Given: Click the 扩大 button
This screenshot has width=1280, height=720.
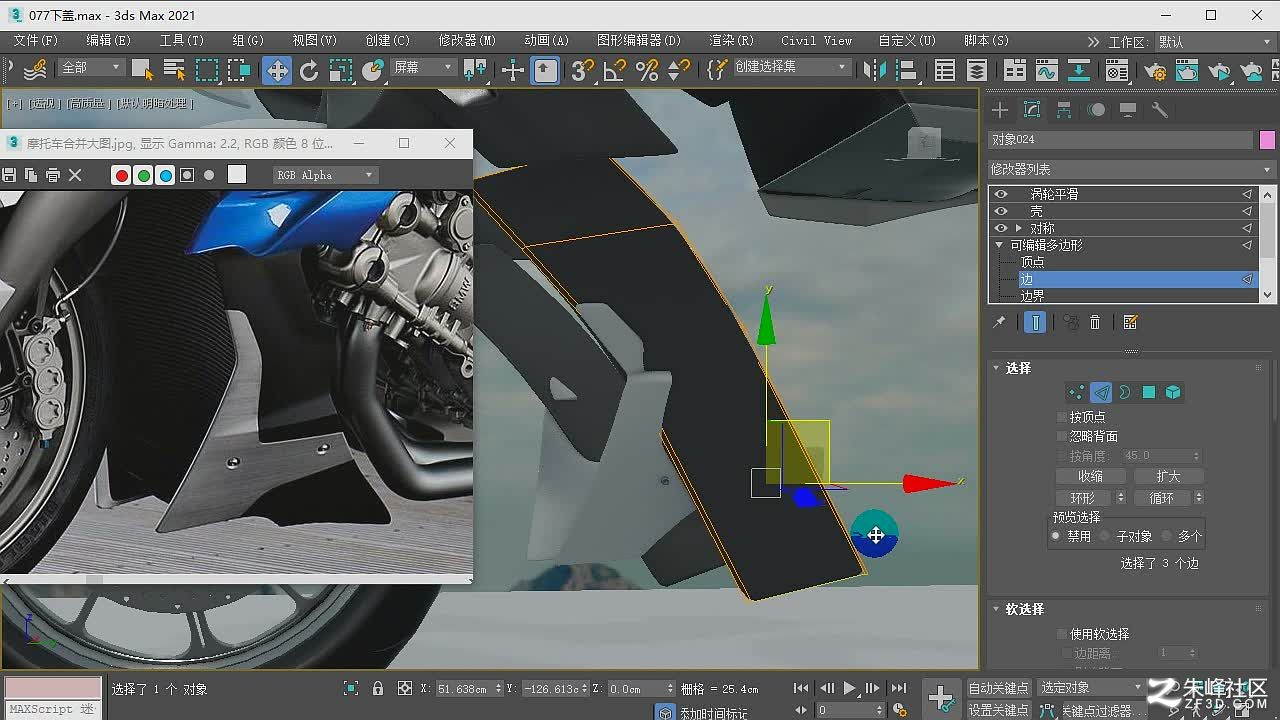Looking at the screenshot, I should [1168, 476].
